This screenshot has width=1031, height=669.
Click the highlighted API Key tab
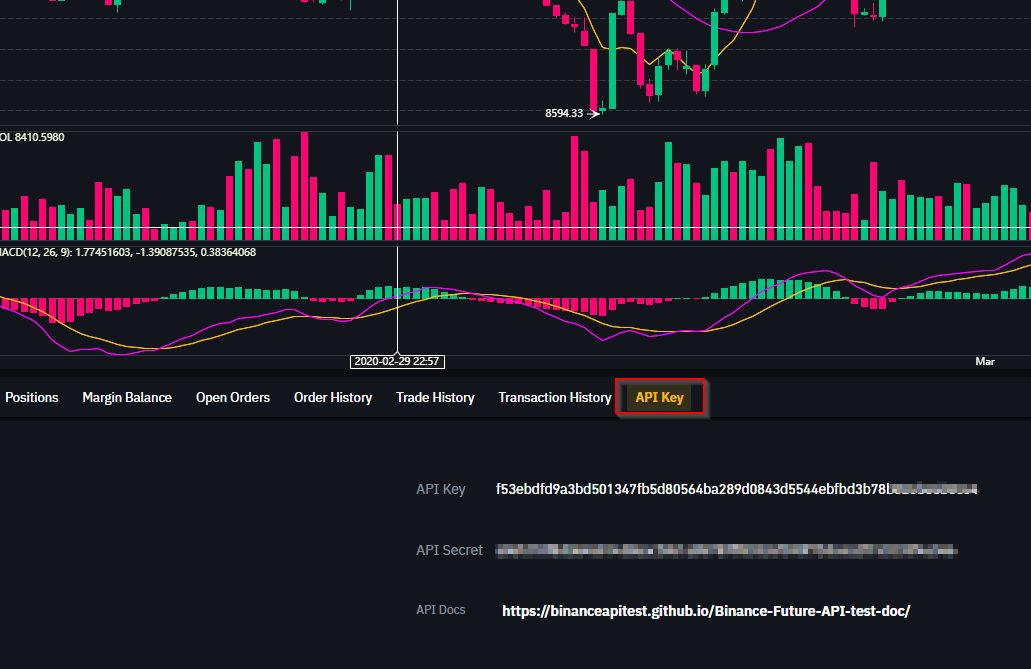tap(660, 397)
